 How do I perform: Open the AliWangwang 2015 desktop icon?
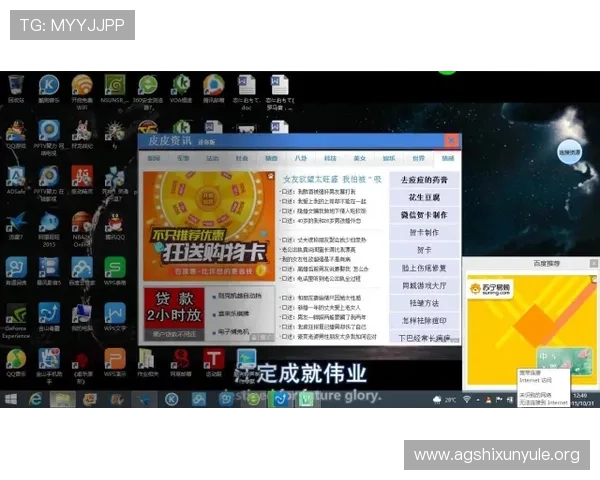(x=49, y=222)
